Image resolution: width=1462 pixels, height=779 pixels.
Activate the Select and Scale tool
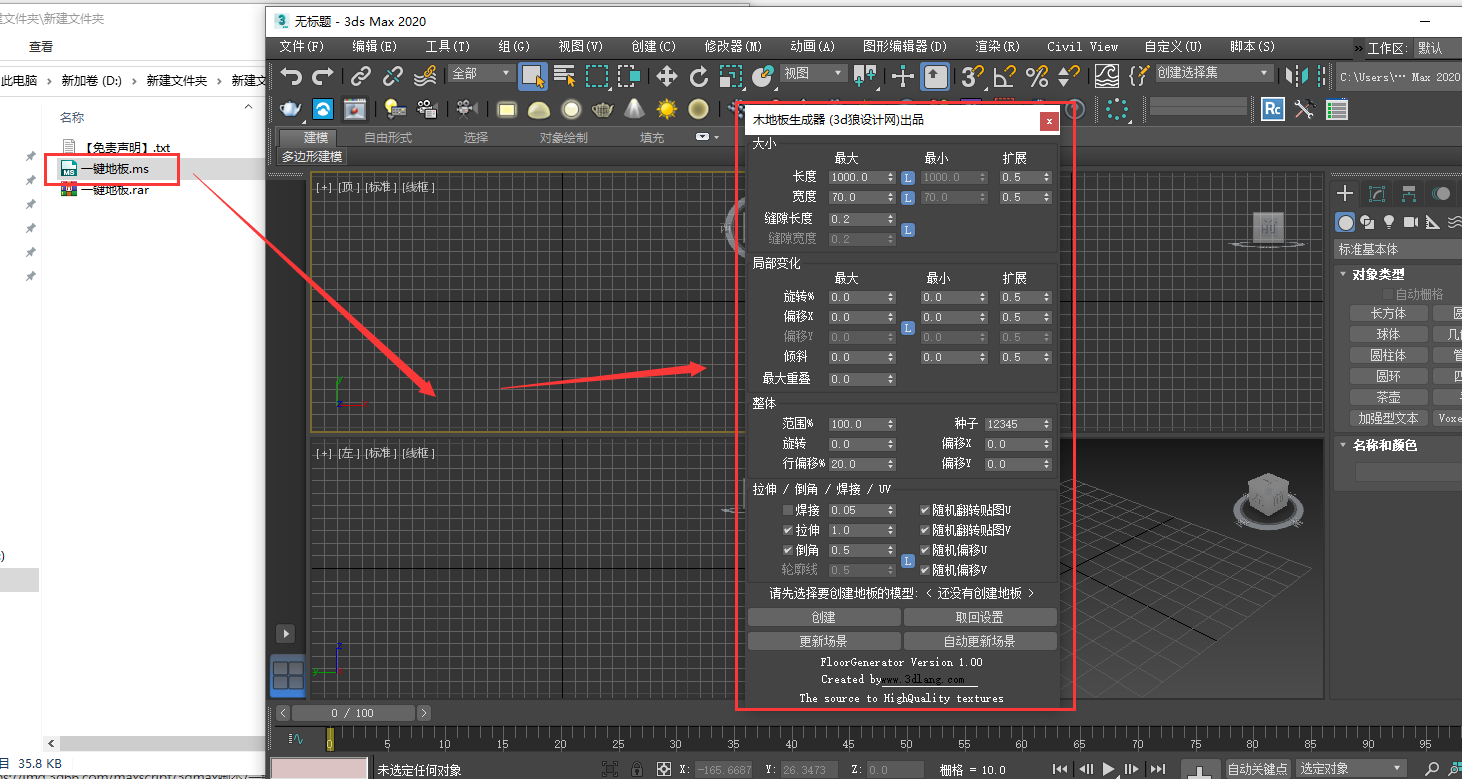coord(731,75)
